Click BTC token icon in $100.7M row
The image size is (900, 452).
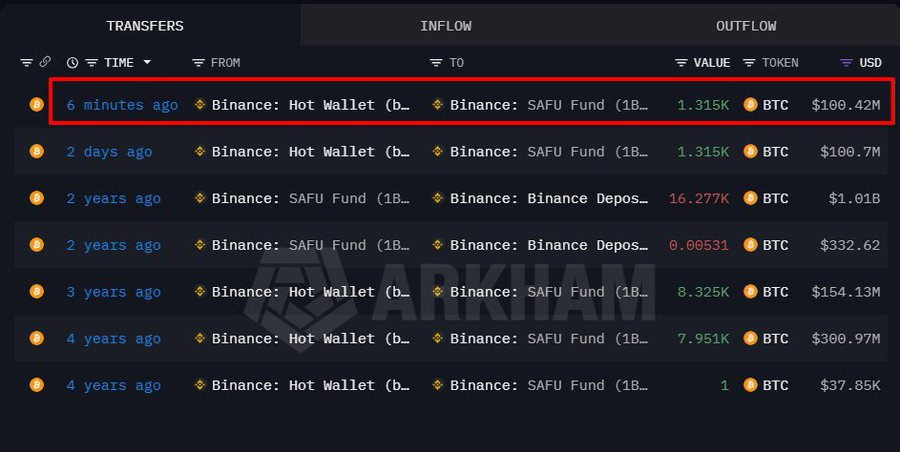(x=750, y=151)
